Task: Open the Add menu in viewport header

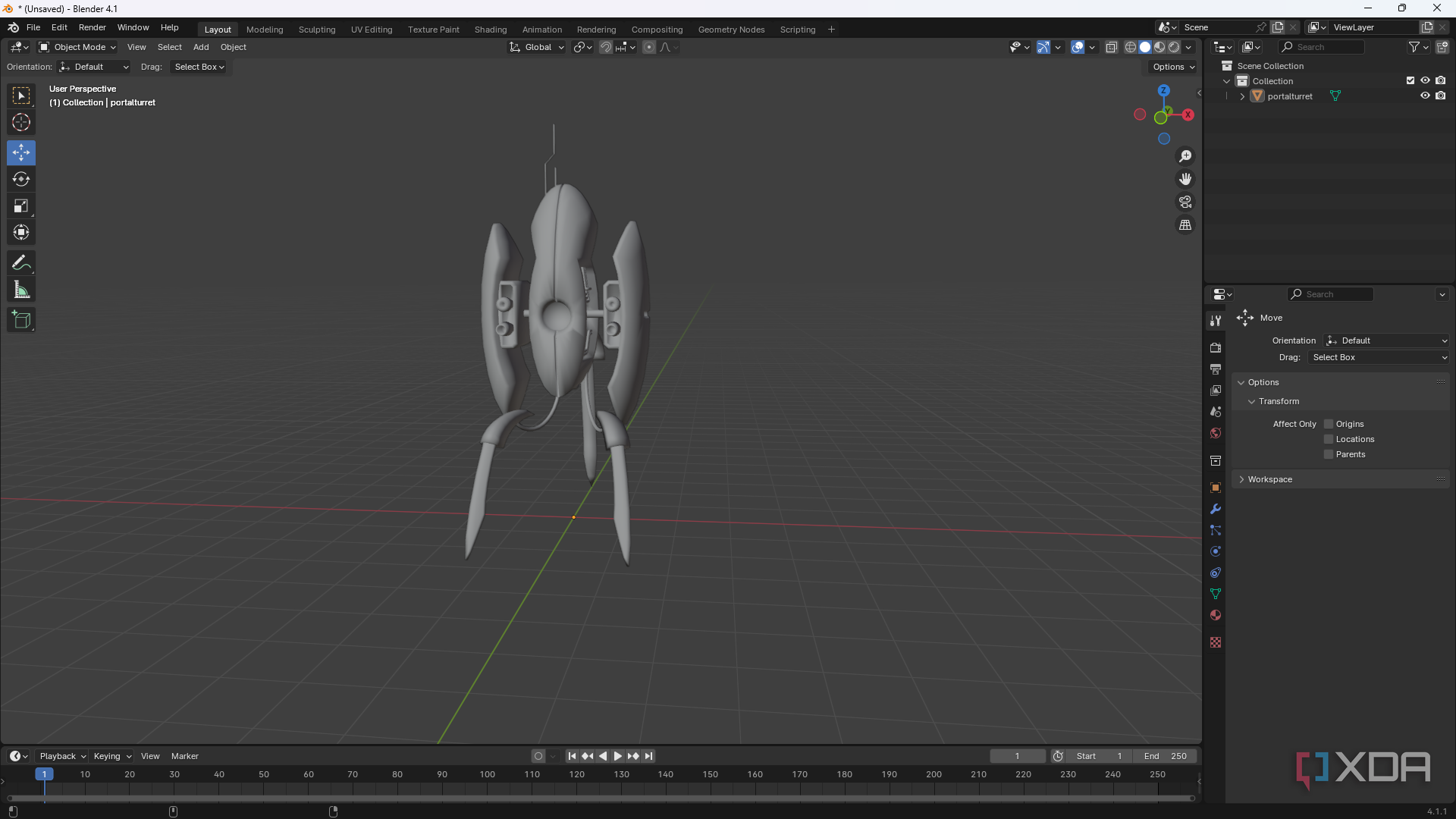Action: coord(201,47)
